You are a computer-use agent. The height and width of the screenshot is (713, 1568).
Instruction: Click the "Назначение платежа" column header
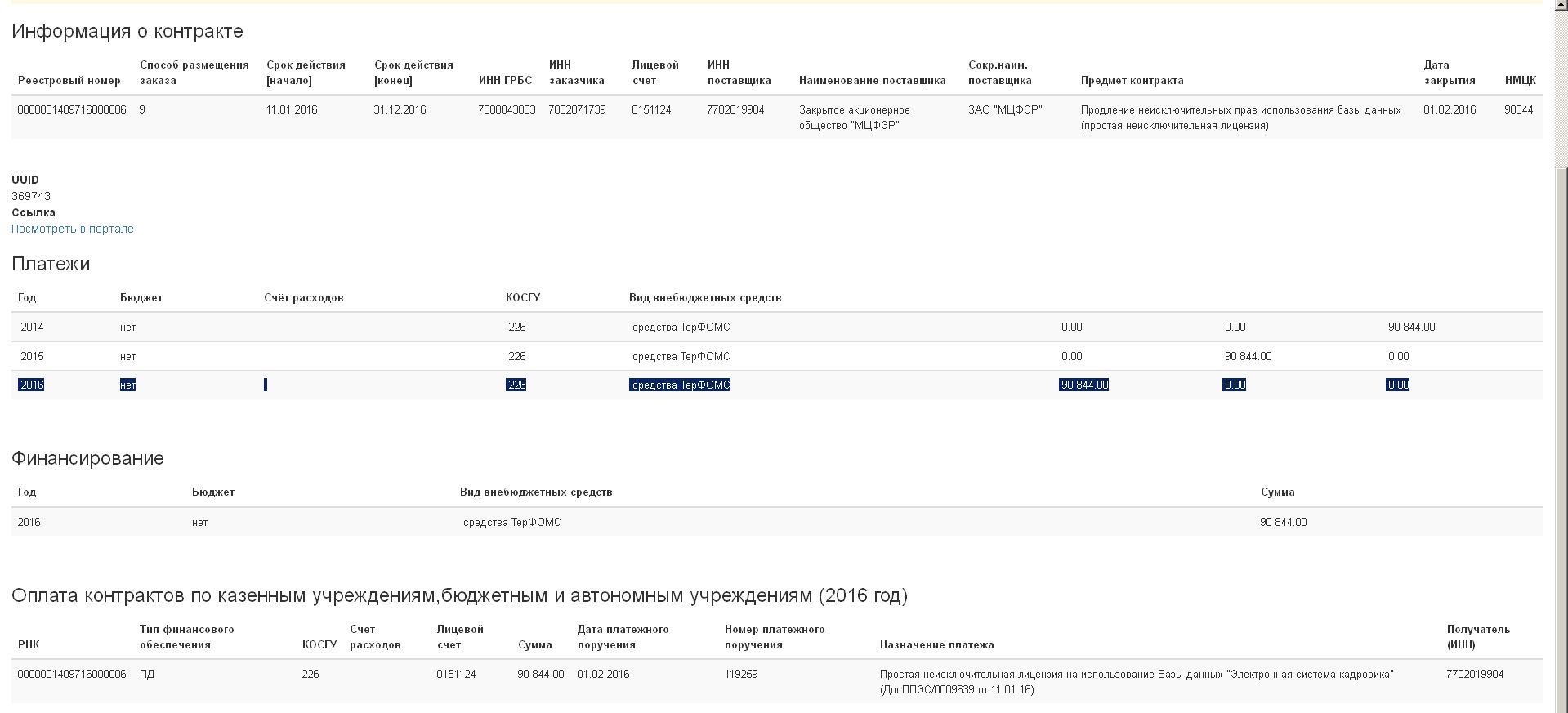coord(936,645)
